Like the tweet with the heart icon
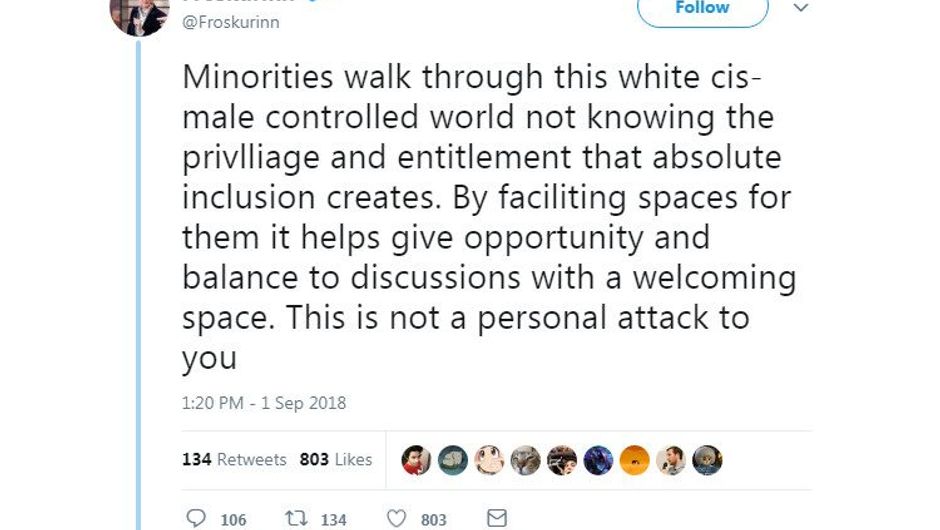Image resolution: width=940 pixels, height=530 pixels. [397, 518]
